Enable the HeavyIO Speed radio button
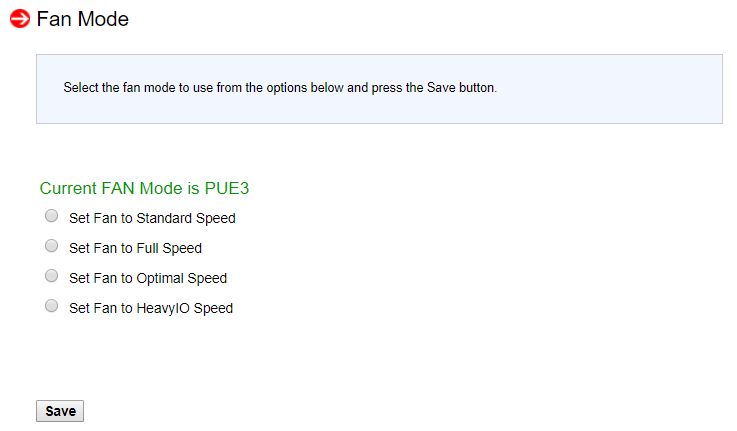This screenshot has height=431, width=737. [51, 306]
